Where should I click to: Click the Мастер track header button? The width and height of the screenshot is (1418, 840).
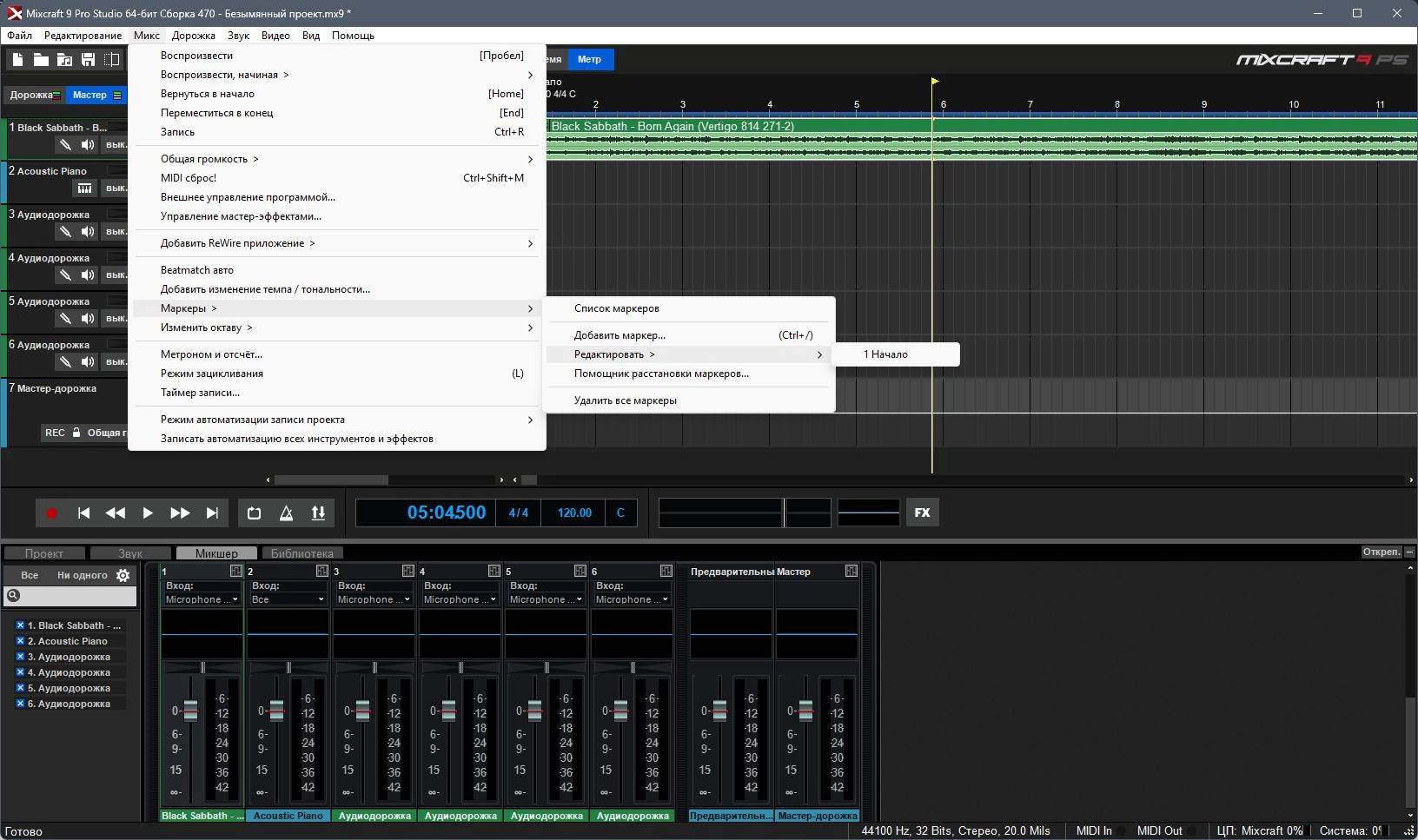click(x=96, y=95)
